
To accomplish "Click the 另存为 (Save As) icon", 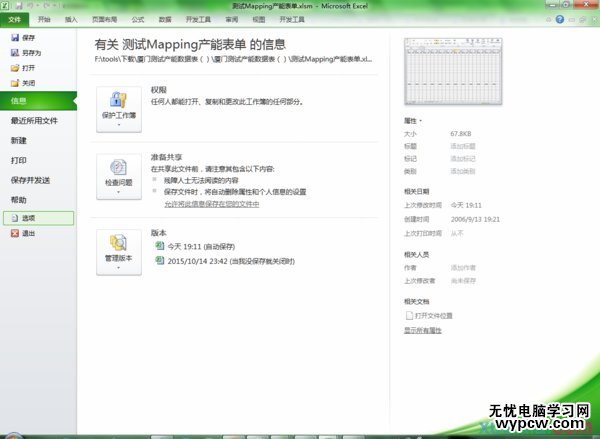I will (x=15, y=53).
